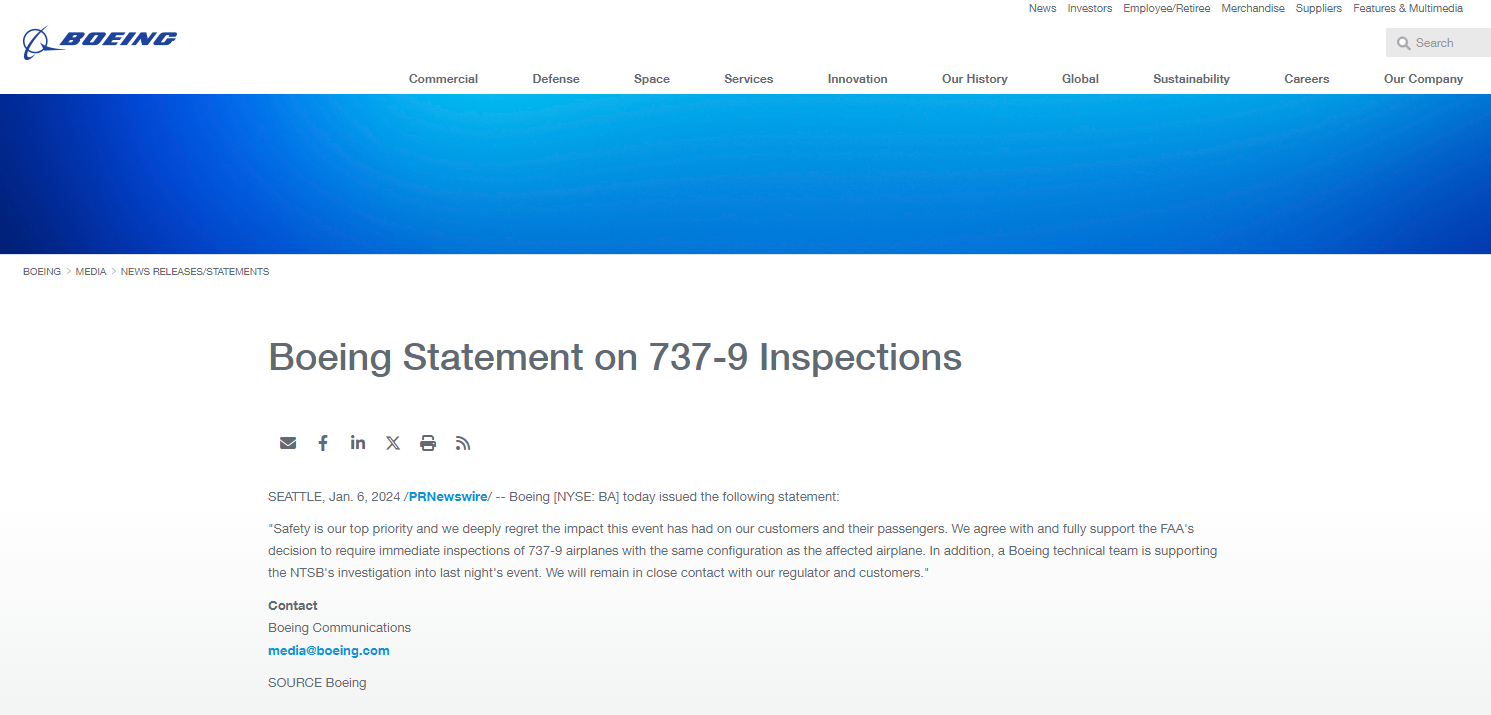
Task: Open the Employee/Retiree link
Action: 1166,8
